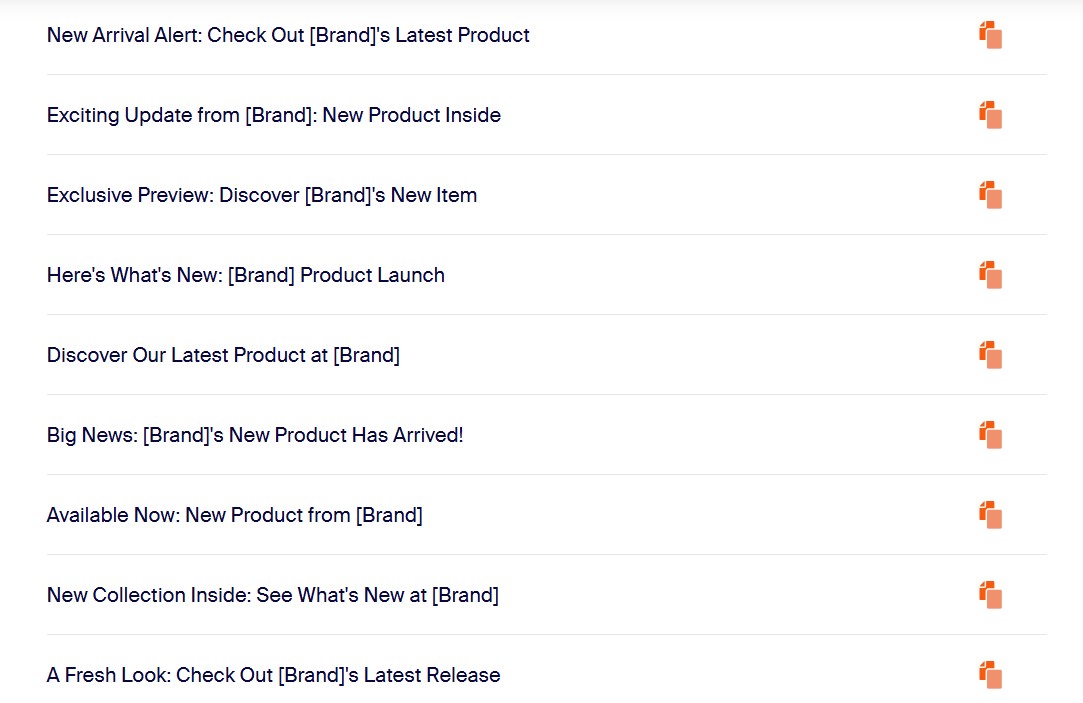This screenshot has height=703, width=1083.
Task: Click the text "Exciting Update from [Brand]: New Product Inside"
Action: pyautogui.click(x=274, y=115)
